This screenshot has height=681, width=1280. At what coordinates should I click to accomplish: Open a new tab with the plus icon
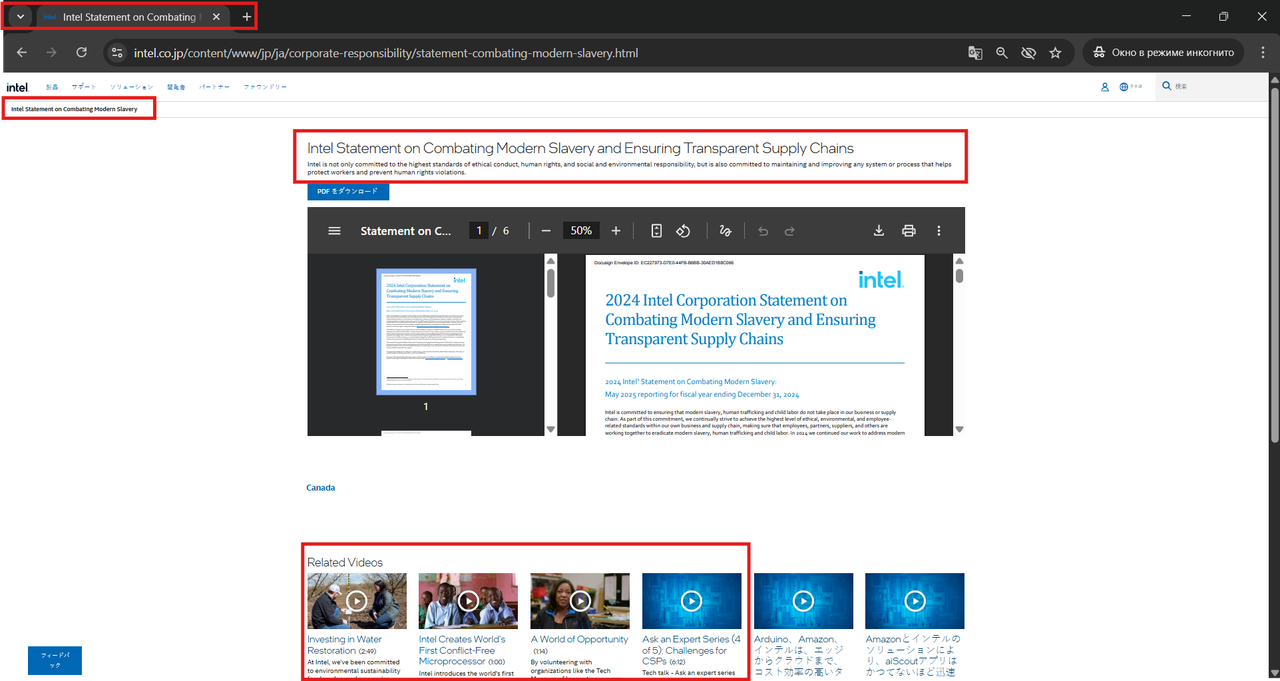click(x=247, y=17)
